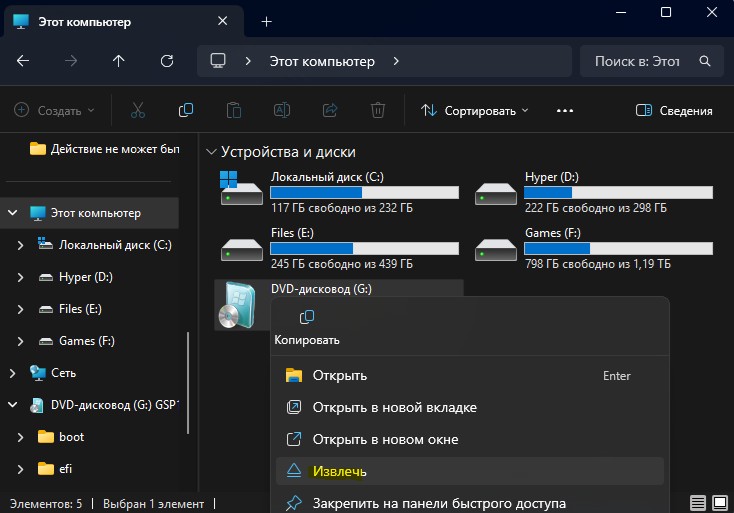This screenshot has width=734, height=513.
Task: Select the Hyper (D:) drive icon
Action: 495,193
